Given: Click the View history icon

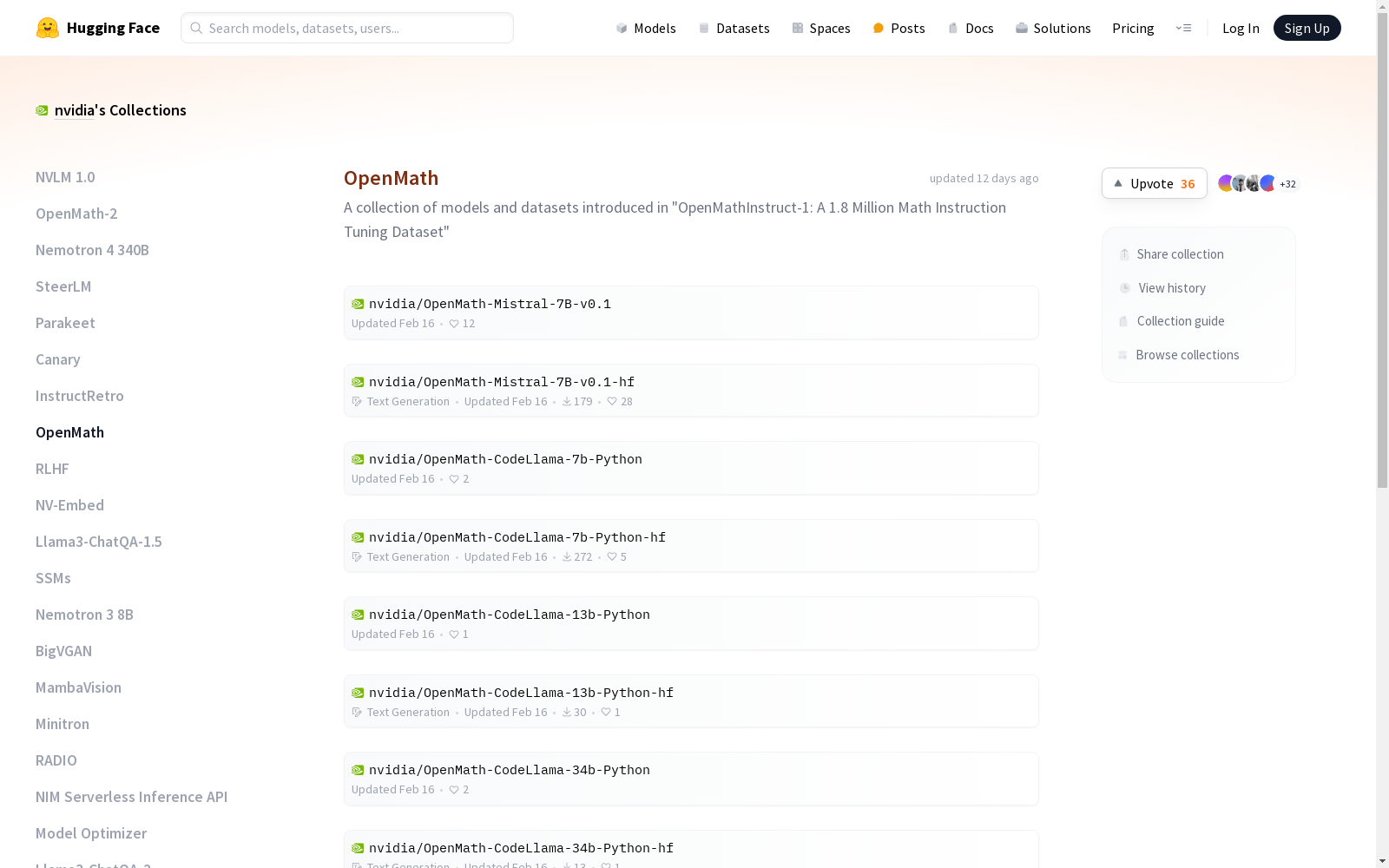Looking at the screenshot, I should click(1123, 287).
